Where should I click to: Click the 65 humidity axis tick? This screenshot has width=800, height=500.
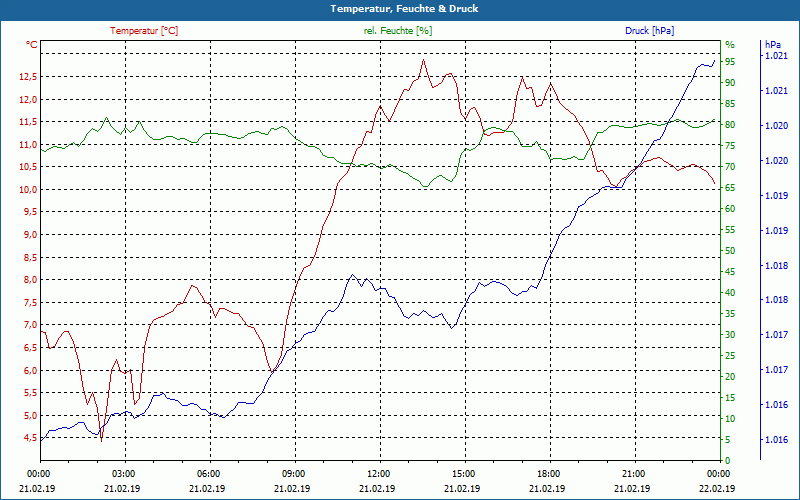pos(730,188)
